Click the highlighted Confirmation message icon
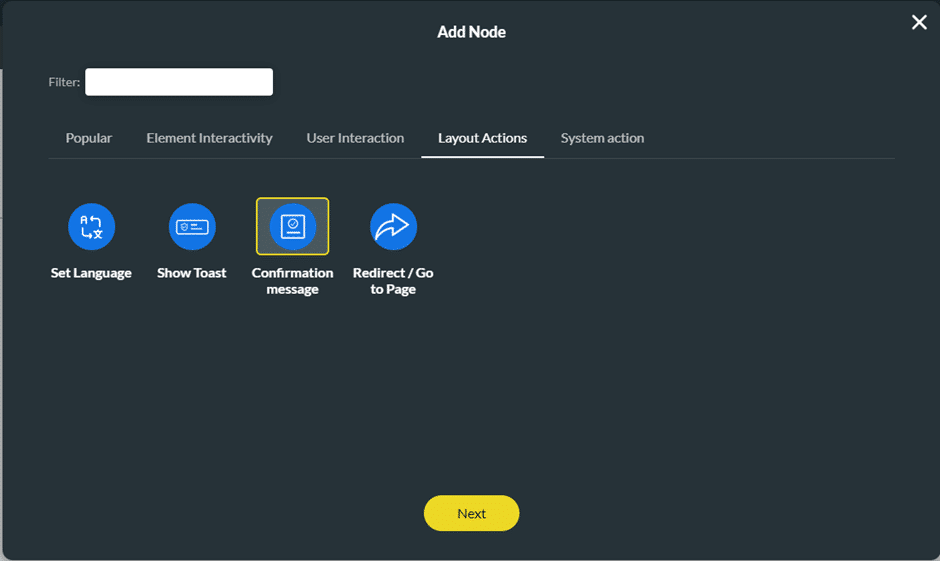940x561 pixels. click(292, 227)
